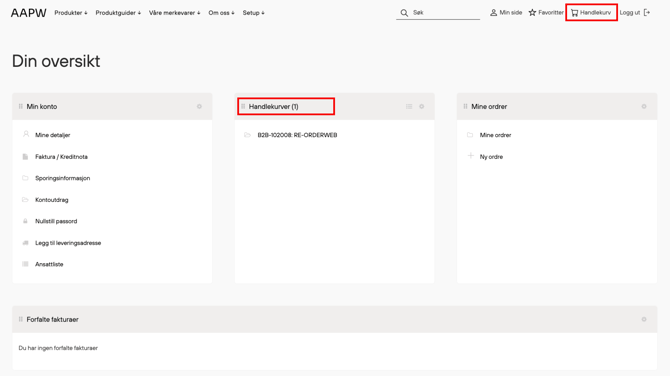This screenshot has height=376, width=670.
Task: Open Faktura / Kreditnota
Action: click(61, 157)
